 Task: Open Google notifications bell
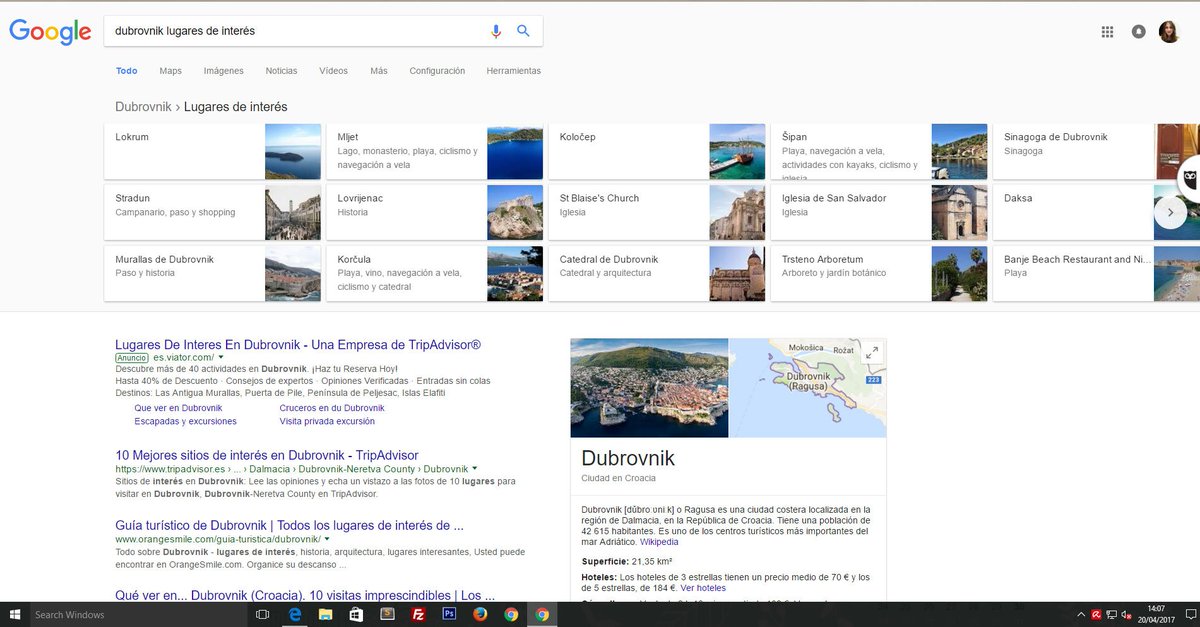tap(1138, 32)
